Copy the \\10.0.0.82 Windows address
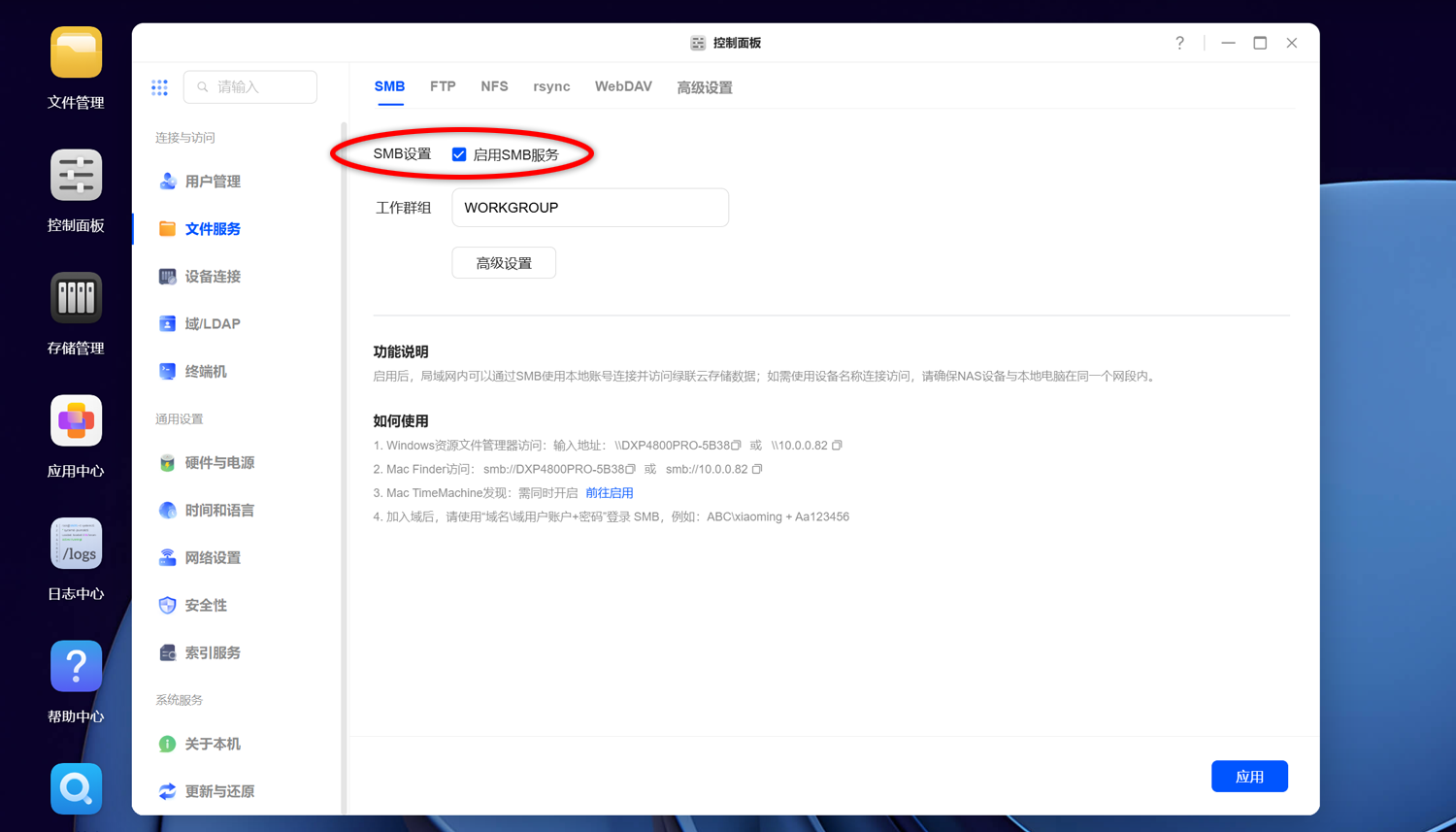Screen dimensions: 1456x832 tap(837, 446)
